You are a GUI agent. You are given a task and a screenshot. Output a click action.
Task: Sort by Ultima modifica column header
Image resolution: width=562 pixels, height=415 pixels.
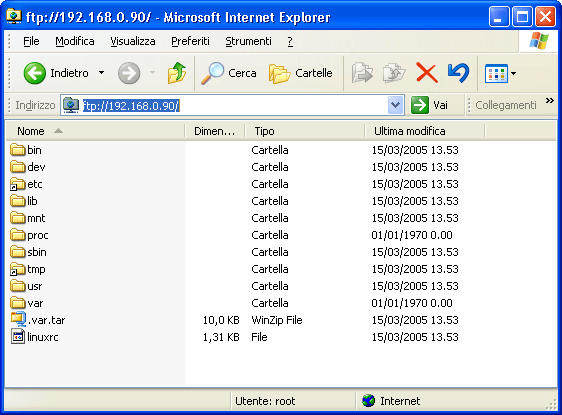(x=424, y=131)
